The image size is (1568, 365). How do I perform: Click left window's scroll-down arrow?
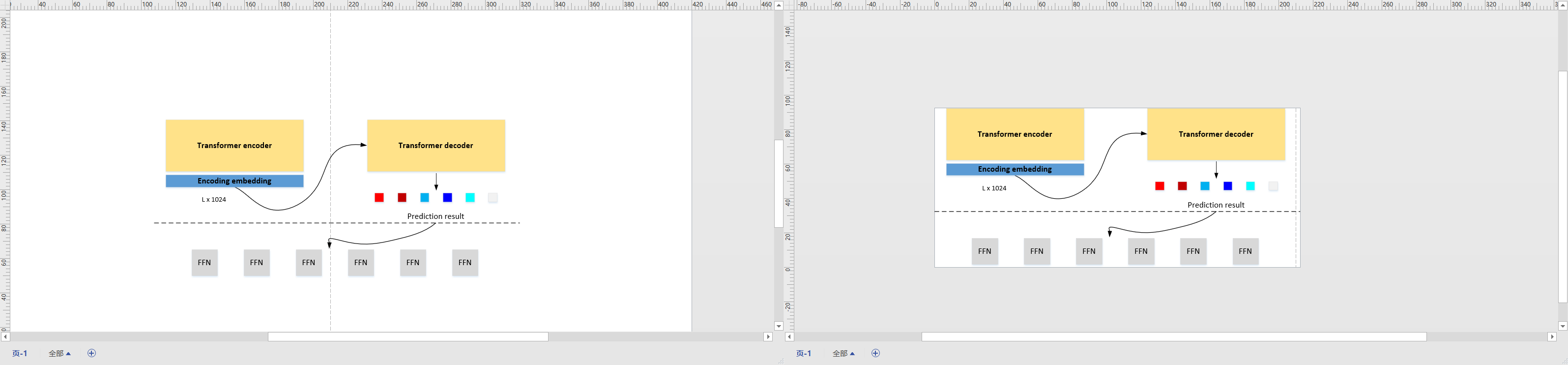point(779,326)
